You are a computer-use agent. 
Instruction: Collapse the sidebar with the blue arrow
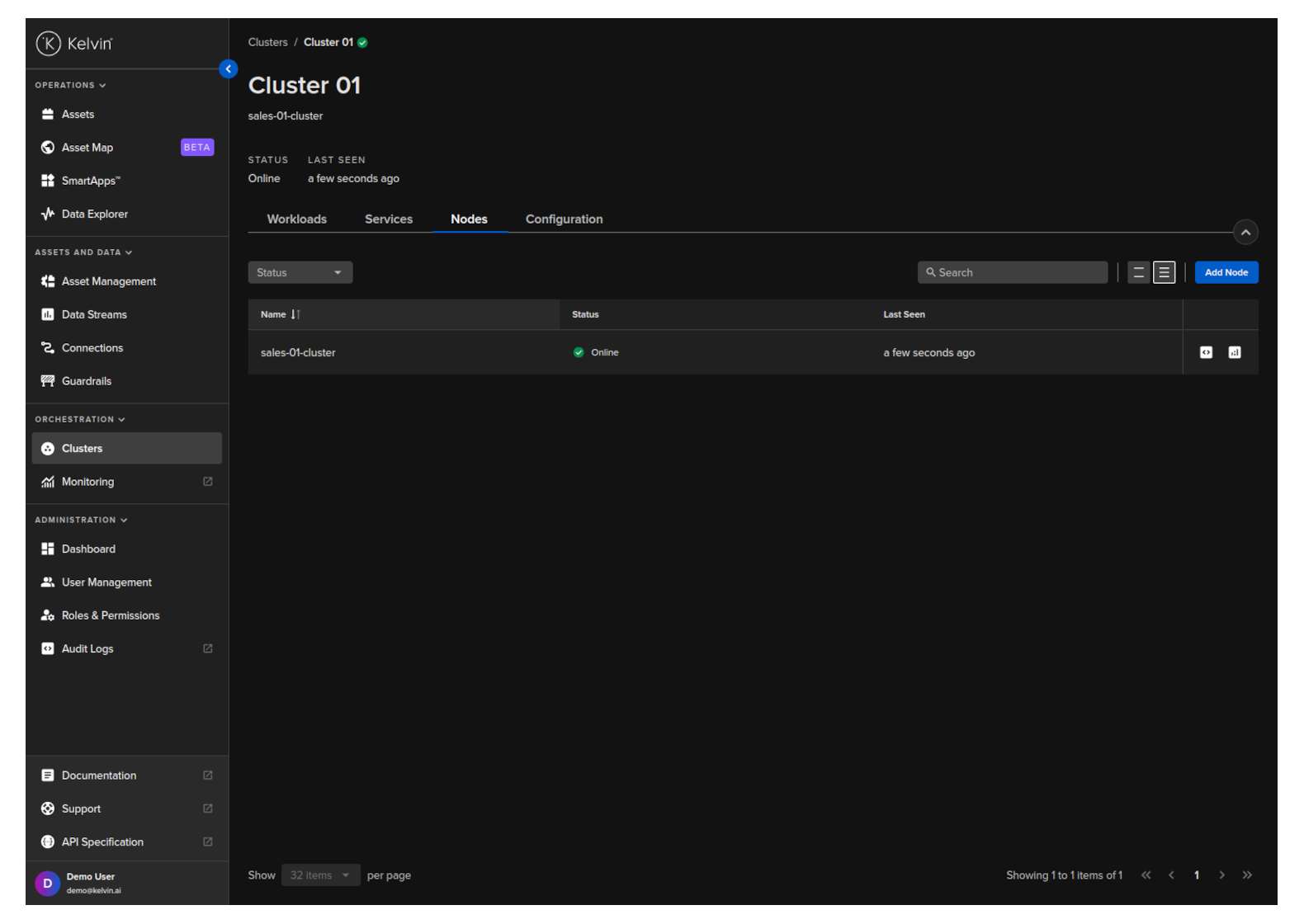(229, 69)
